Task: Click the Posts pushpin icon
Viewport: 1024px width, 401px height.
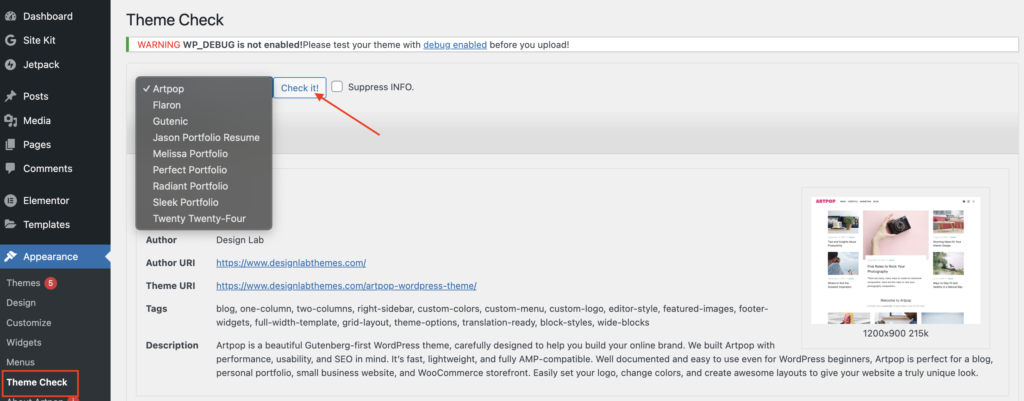Action: coord(10,97)
